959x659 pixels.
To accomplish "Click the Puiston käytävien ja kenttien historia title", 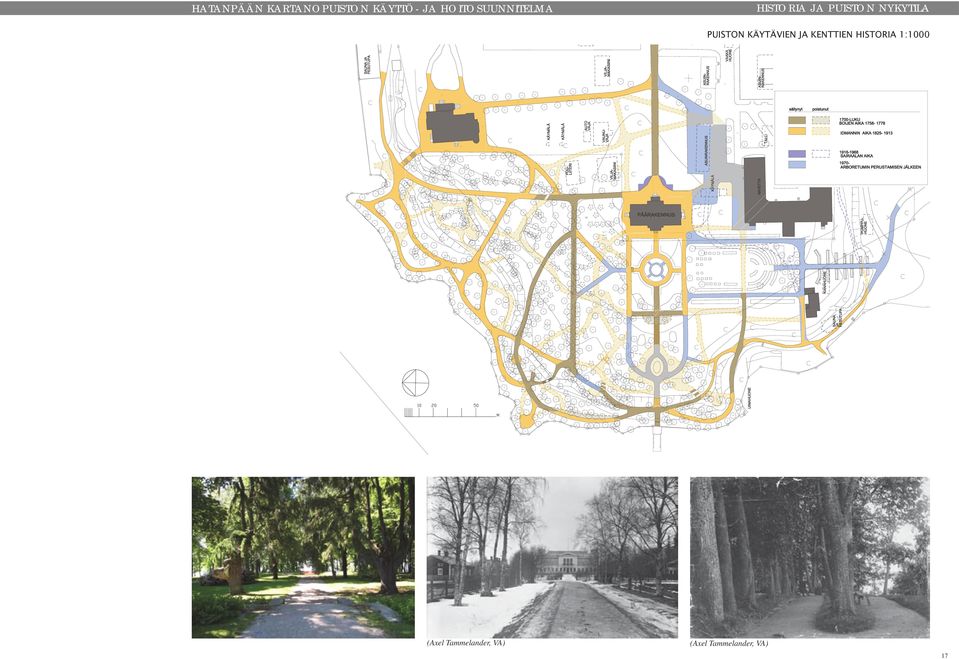I will pos(818,34).
